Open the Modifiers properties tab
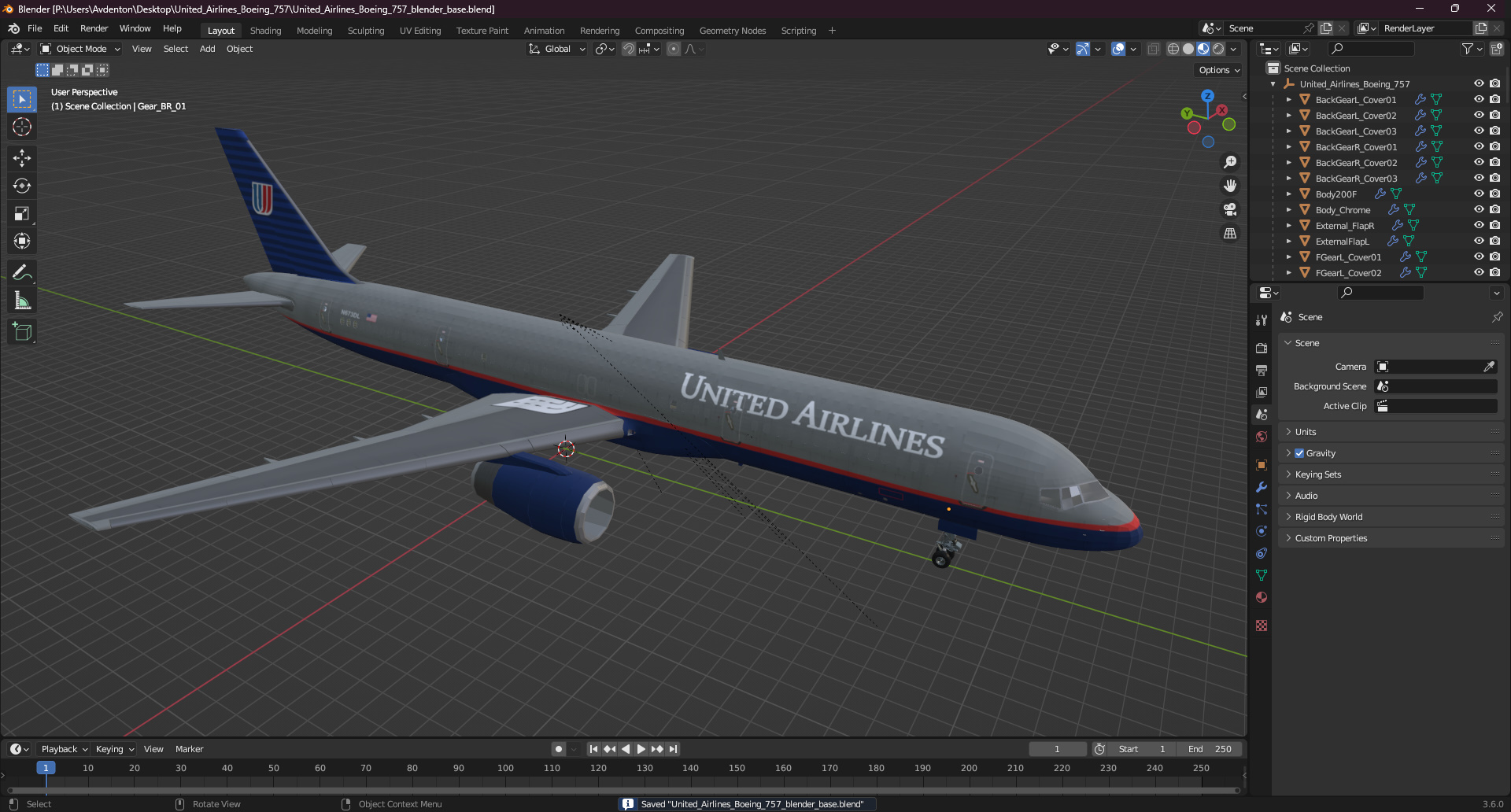Screen dimensions: 1511x812 click(x=1262, y=487)
